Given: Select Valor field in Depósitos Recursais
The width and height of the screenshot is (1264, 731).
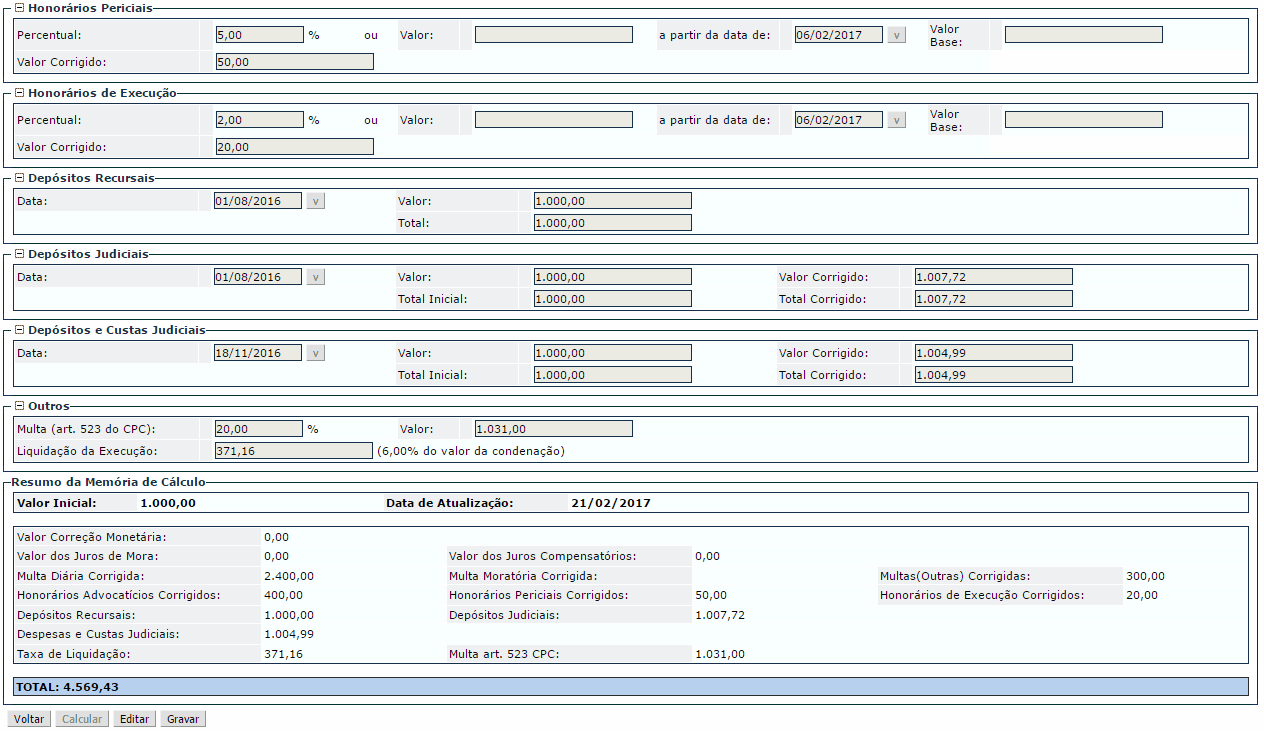Looking at the screenshot, I should pyautogui.click(x=613, y=201).
